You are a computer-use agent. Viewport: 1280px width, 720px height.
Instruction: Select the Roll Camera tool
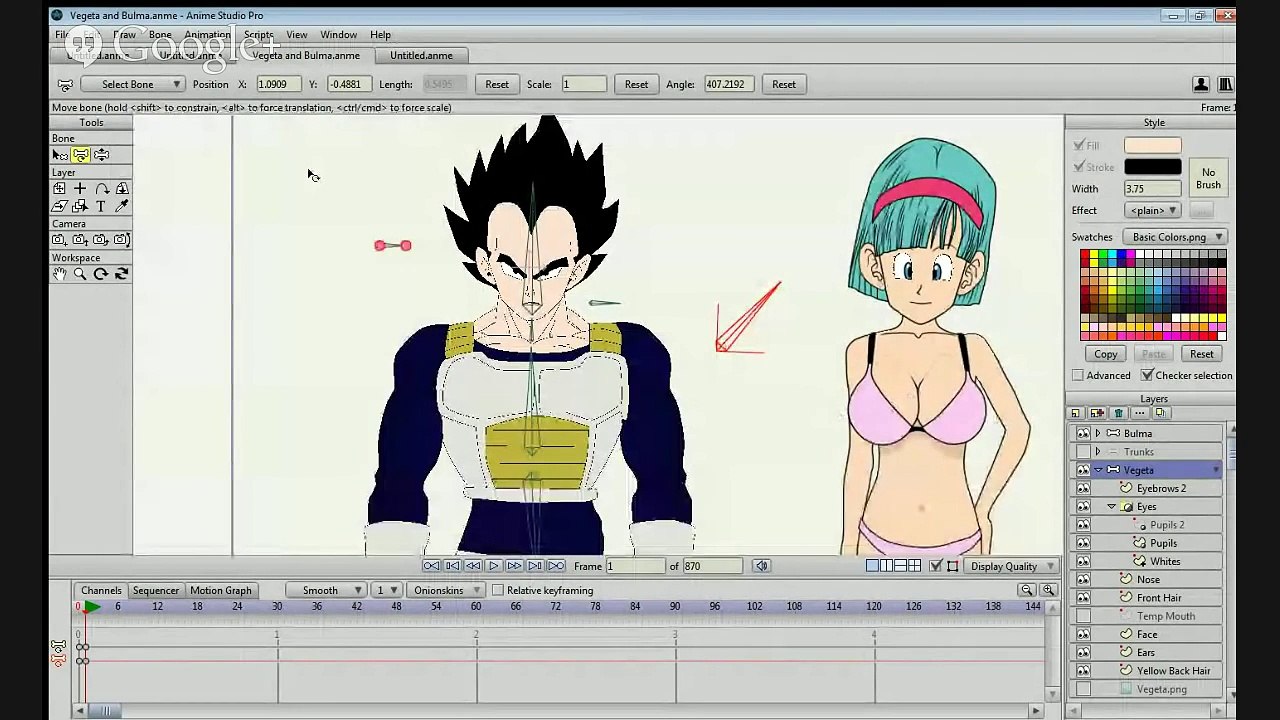point(101,240)
